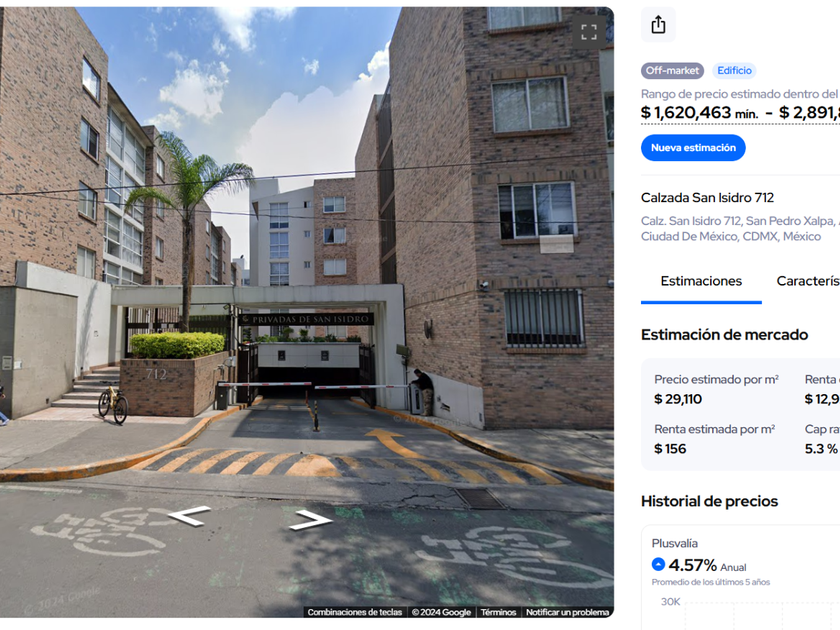This screenshot has height=630, width=840.
Task: Open the fullscreen view of street image
Action: coord(589,32)
